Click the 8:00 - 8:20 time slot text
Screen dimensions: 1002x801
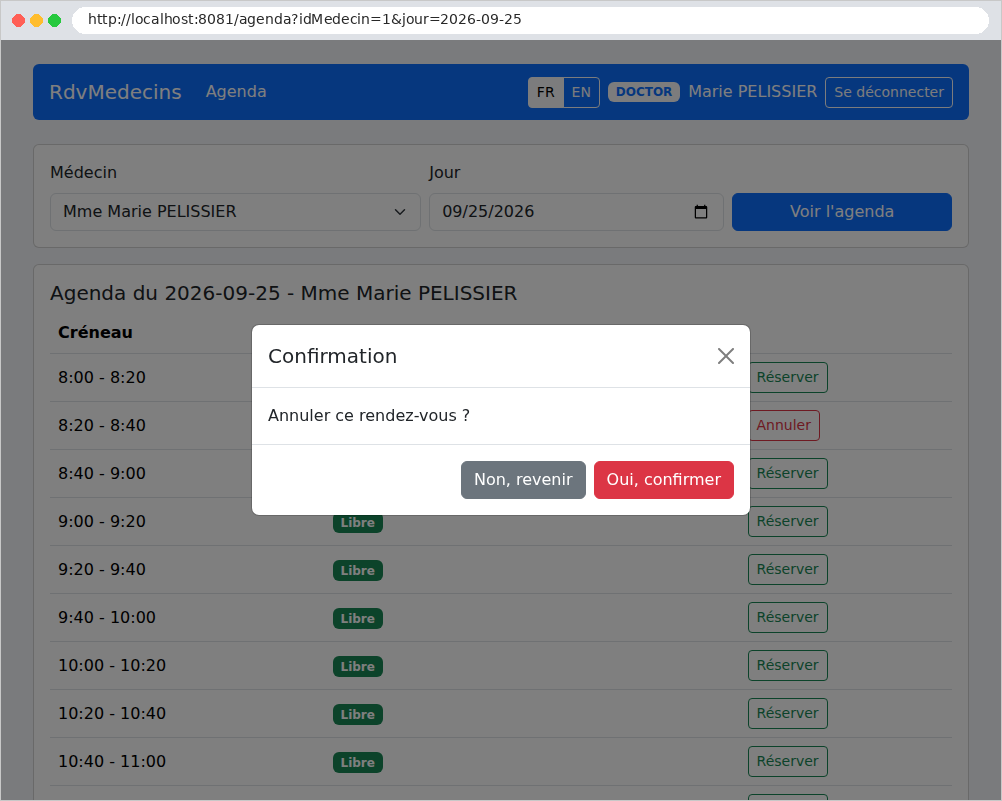[102, 377]
